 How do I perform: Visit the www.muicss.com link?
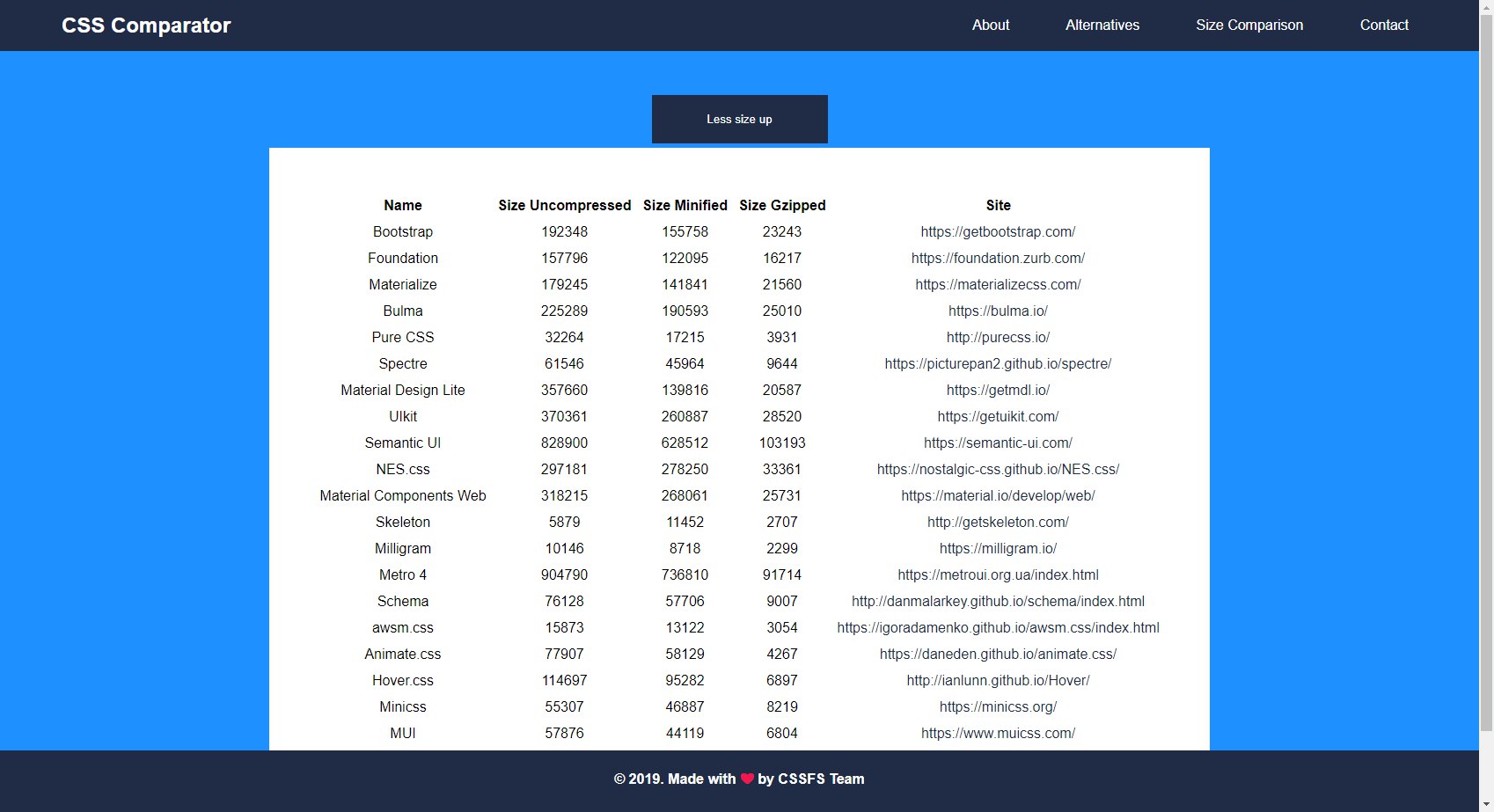click(998, 733)
